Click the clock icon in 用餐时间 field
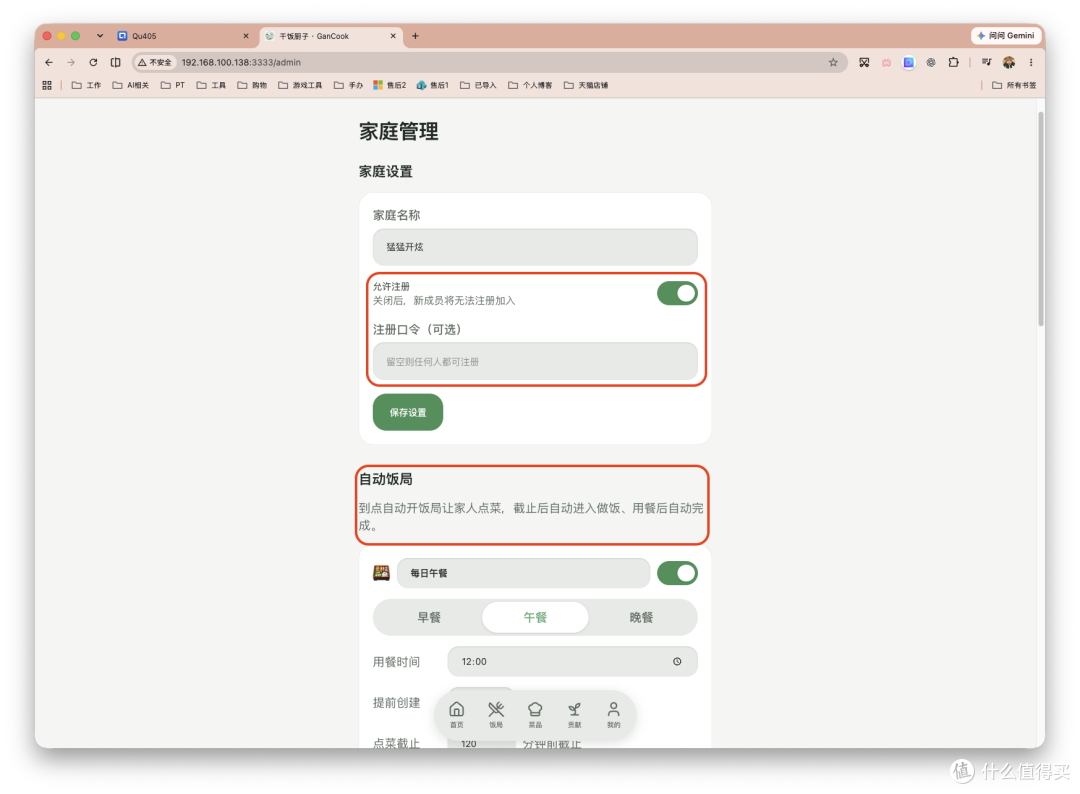 tap(677, 661)
